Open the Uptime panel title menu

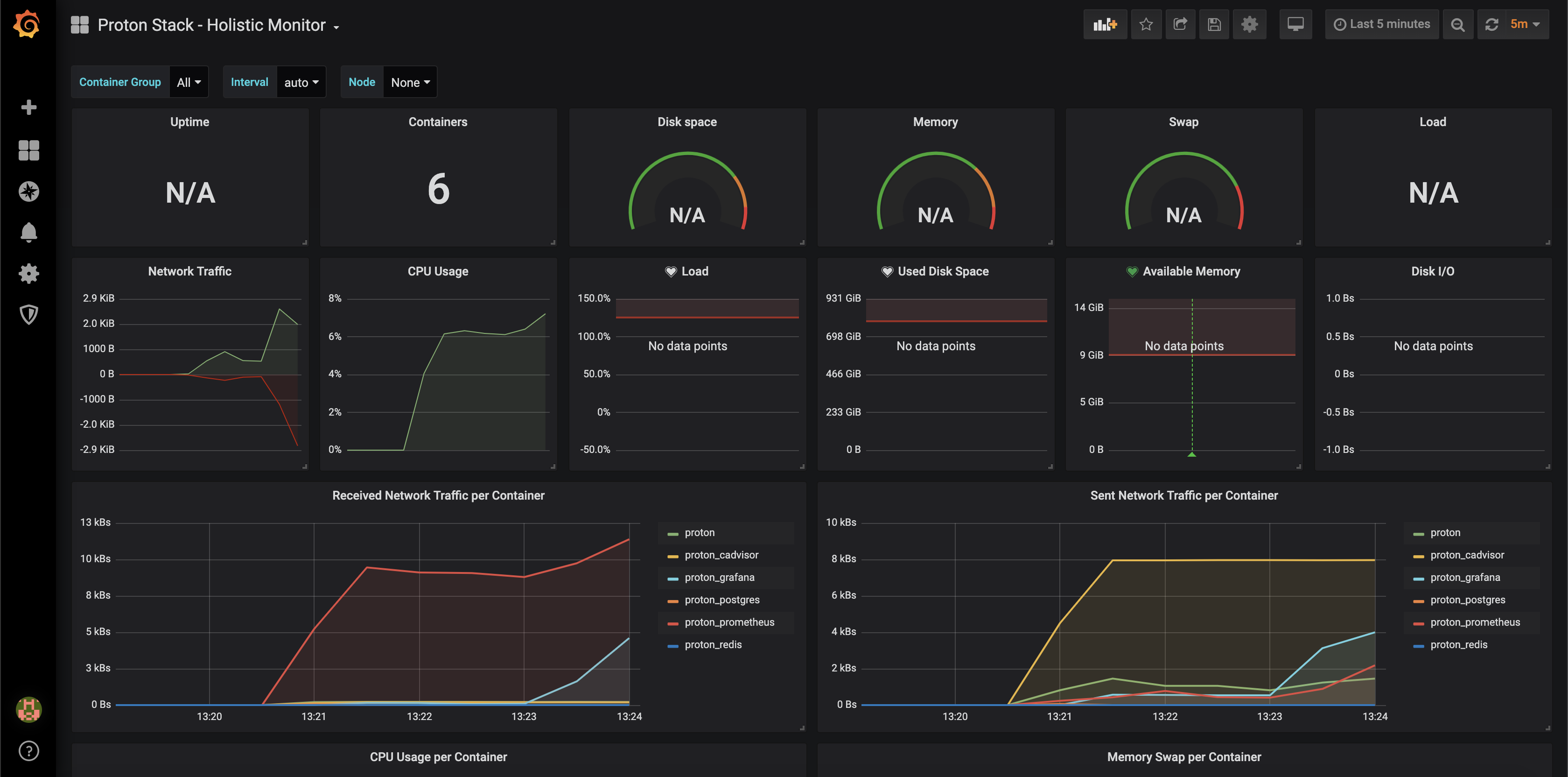190,122
